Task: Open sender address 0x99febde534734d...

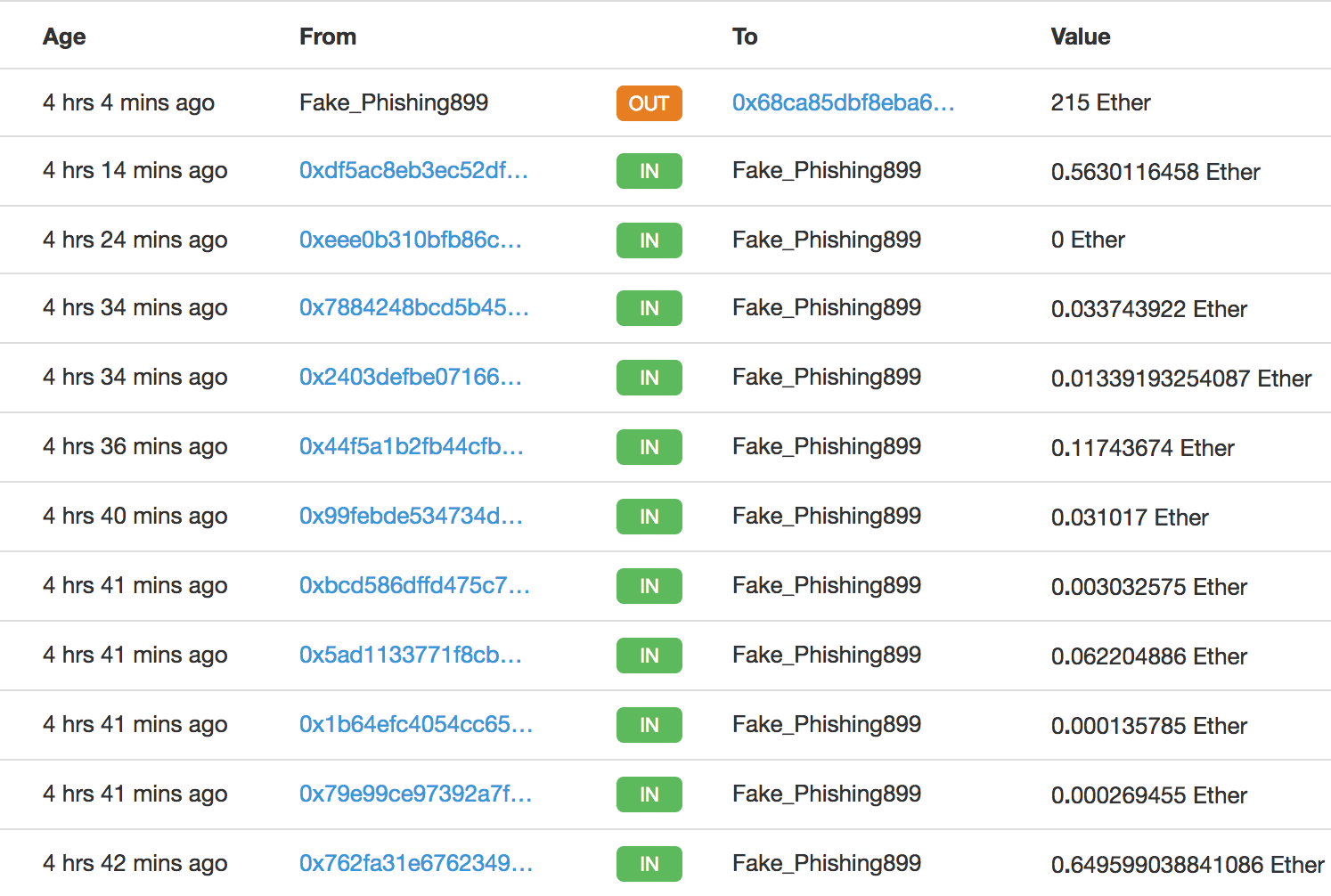Action: 411,516
